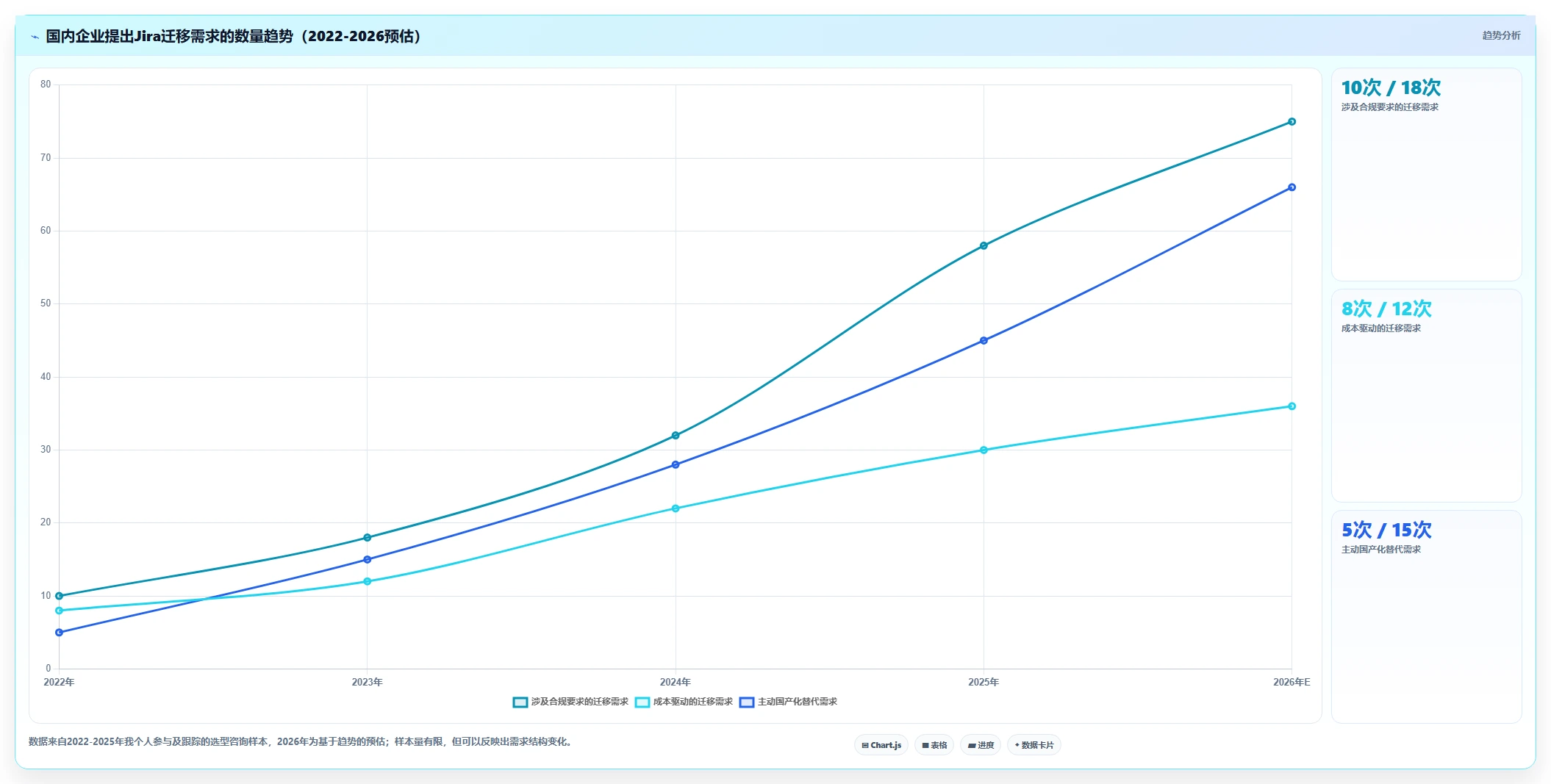Toggle 主动国产化替代需求 legend swatch
Image resolution: width=1551 pixels, height=784 pixels.
[747, 702]
